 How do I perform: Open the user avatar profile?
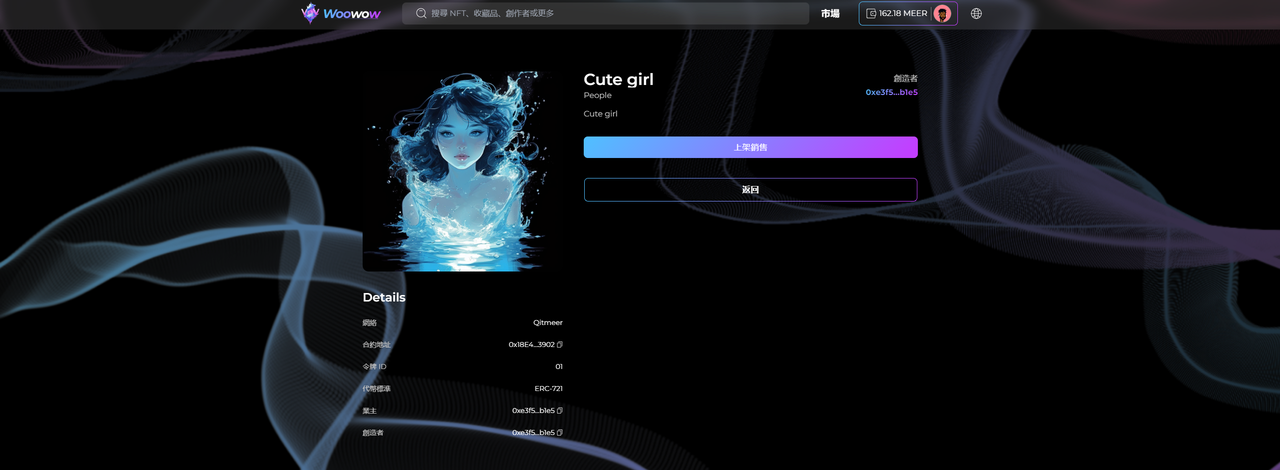coord(942,13)
